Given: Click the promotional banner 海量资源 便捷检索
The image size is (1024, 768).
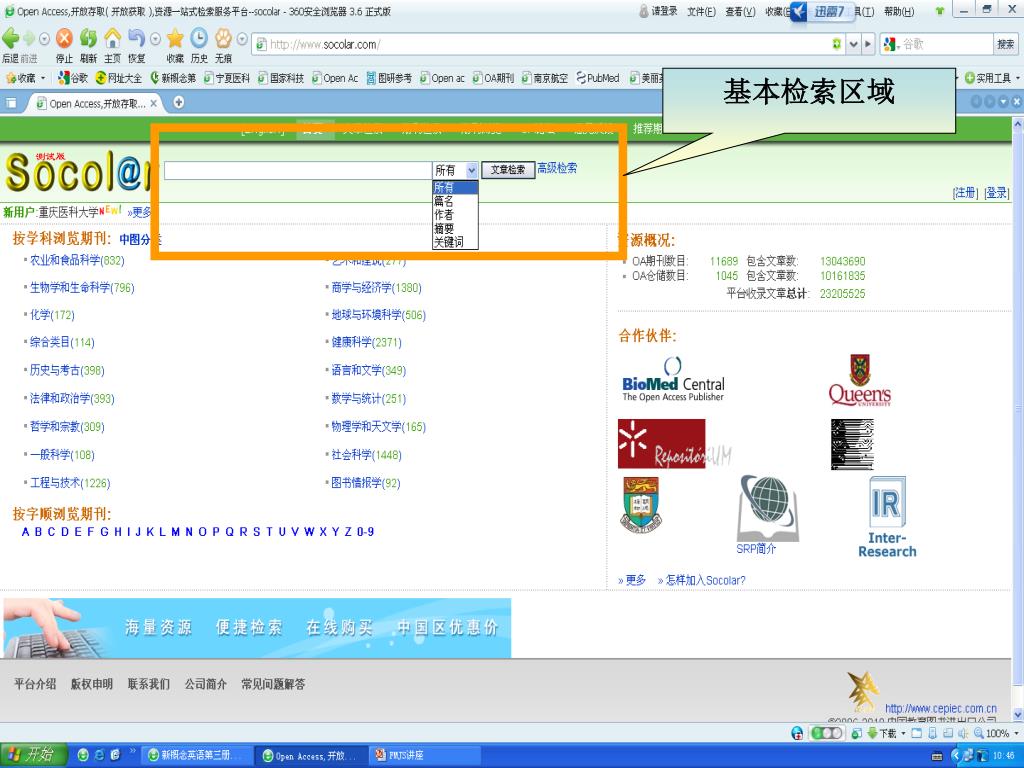Looking at the screenshot, I should click(257, 628).
